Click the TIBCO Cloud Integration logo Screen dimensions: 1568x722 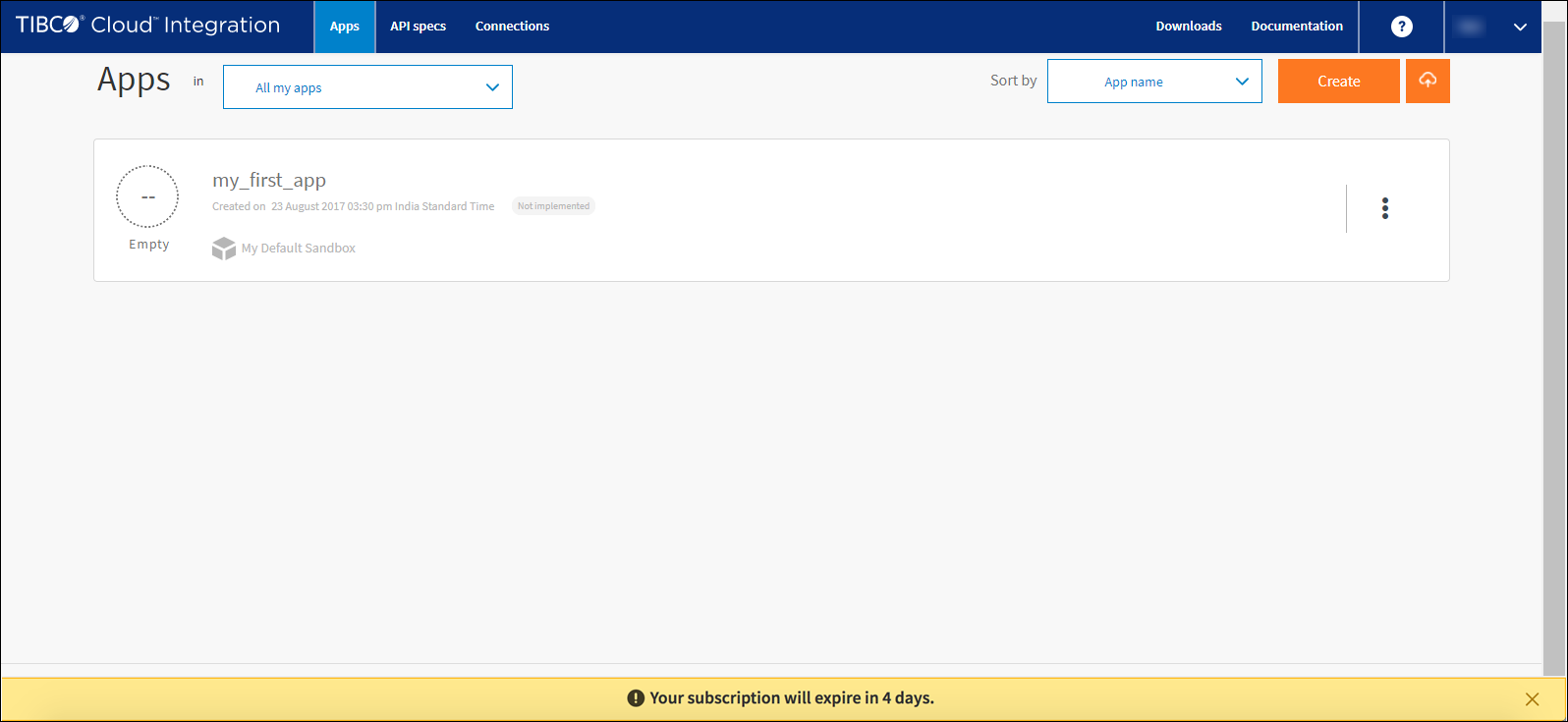click(x=147, y=26)
